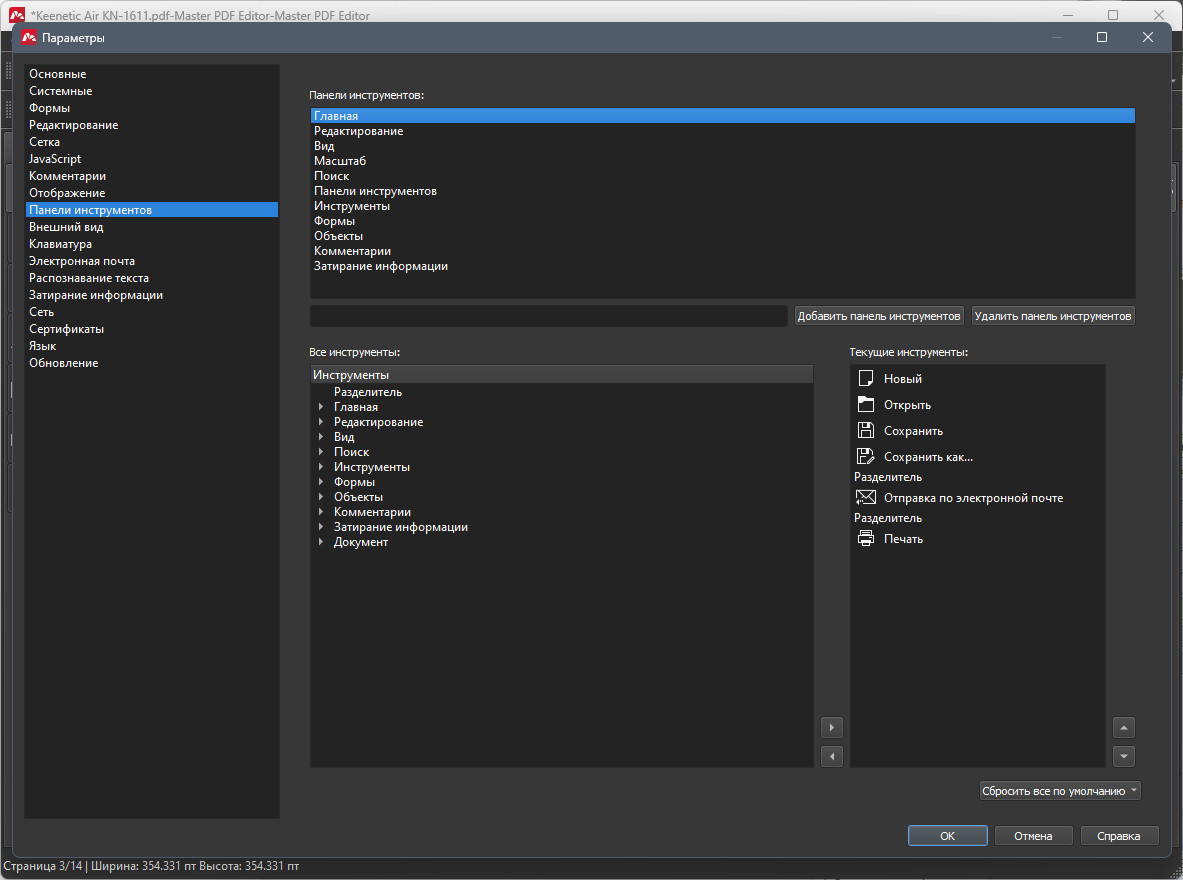
Task: Move selected tool up in the list
Action: (1123, 728)
